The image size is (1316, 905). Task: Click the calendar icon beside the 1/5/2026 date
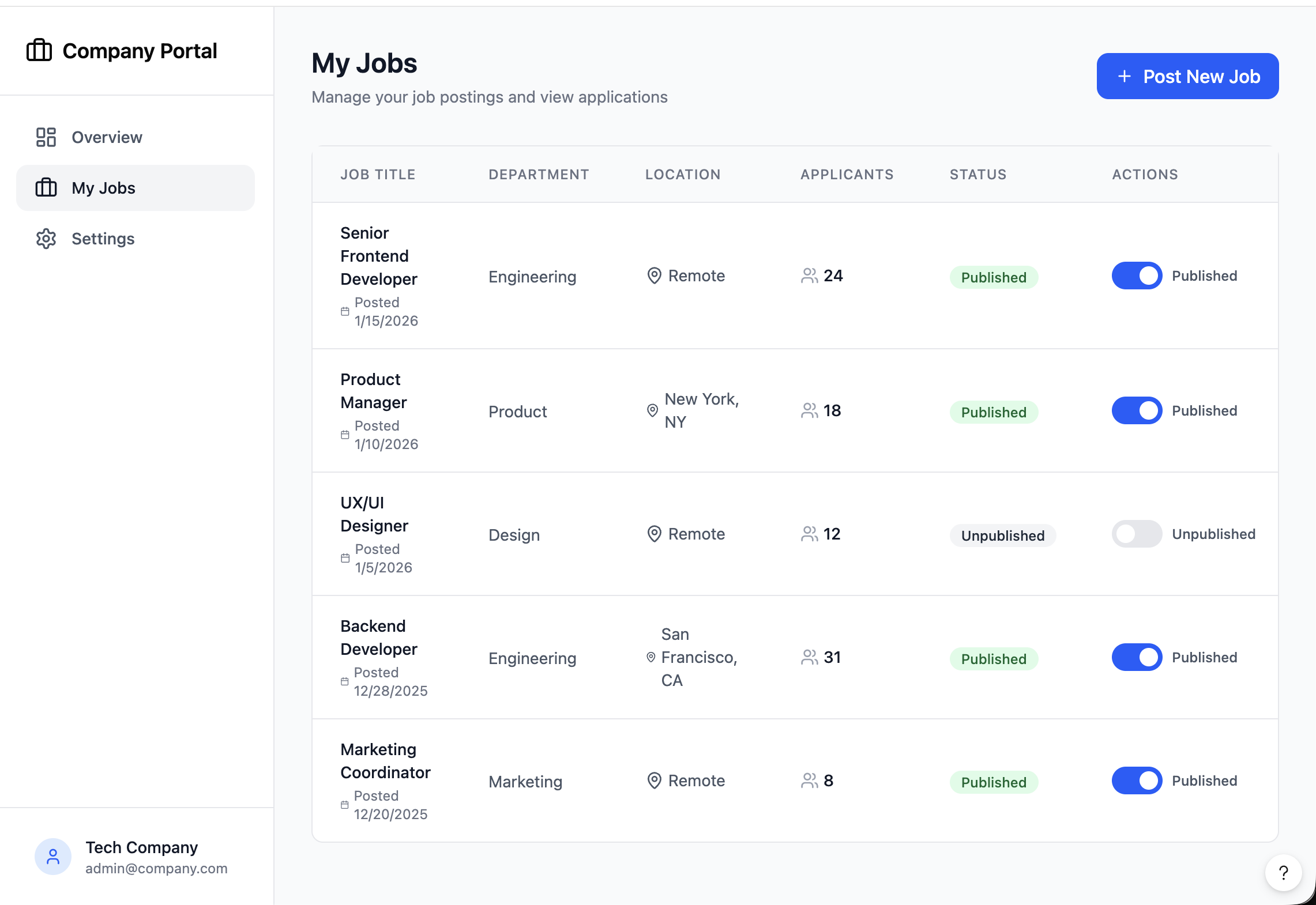click(x=345, y=558)
